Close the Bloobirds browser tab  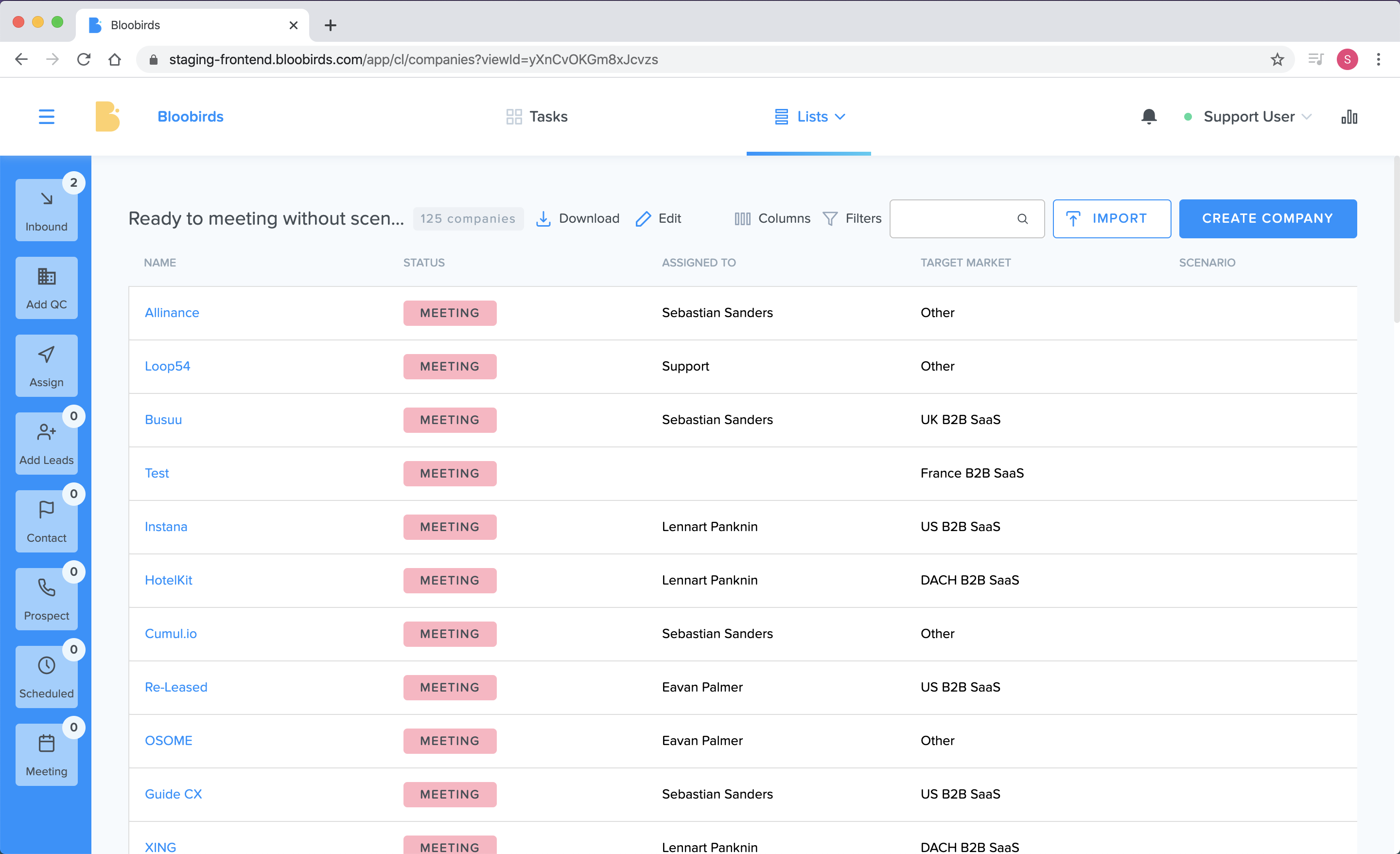pos(293,25)
